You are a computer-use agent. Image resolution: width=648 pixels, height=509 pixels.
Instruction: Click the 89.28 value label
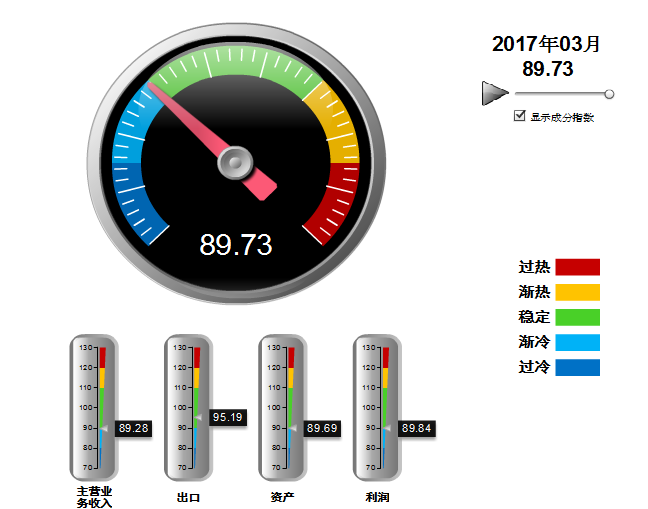pyautogui.click(x=133, y=428)
